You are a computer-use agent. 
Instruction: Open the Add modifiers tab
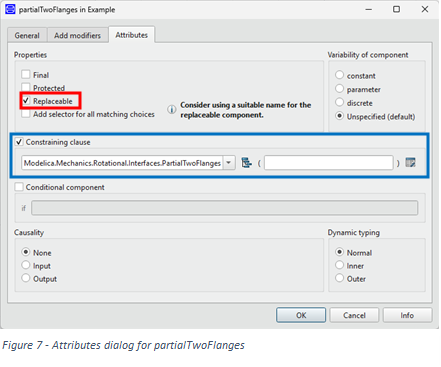pyautogui.click(x=77, y=35)
